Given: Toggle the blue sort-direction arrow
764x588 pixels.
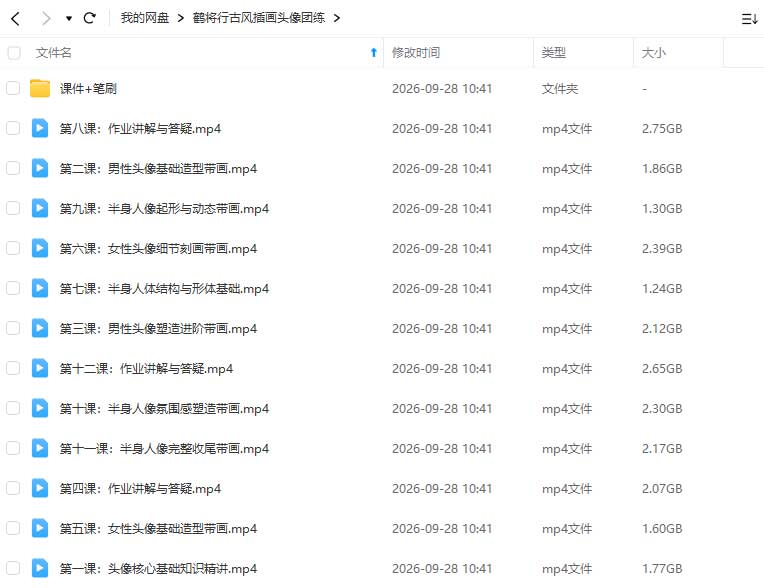Looking at the screenshot, I should pyautogui.click(x=374, y=53).
